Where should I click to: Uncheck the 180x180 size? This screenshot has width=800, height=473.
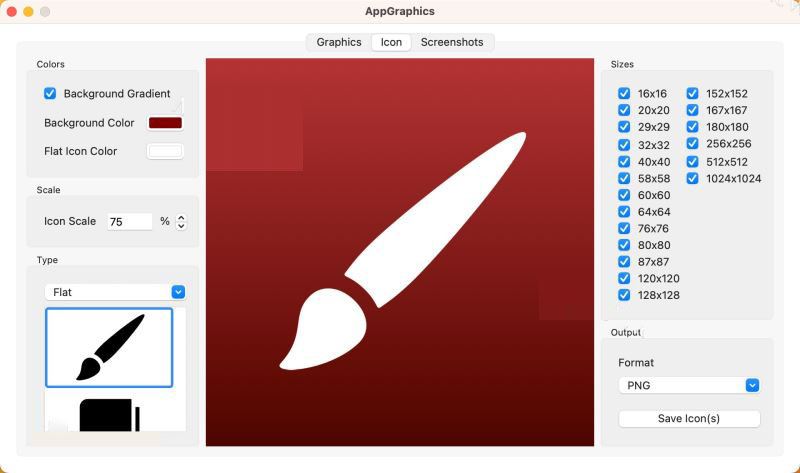point(692,127)
